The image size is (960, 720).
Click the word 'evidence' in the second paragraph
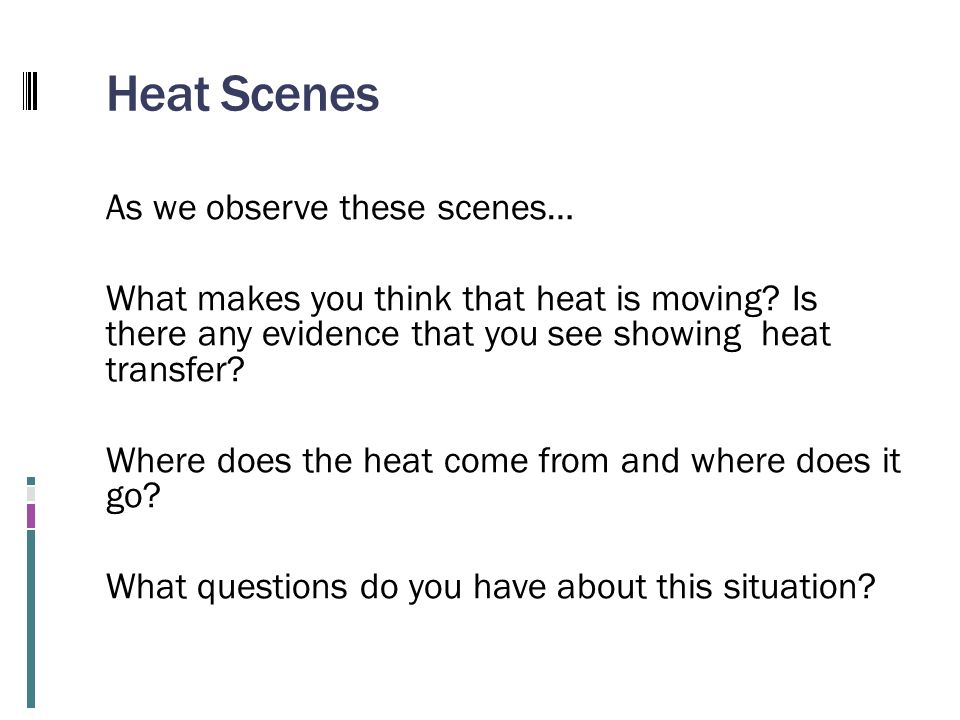pos(331,334)
